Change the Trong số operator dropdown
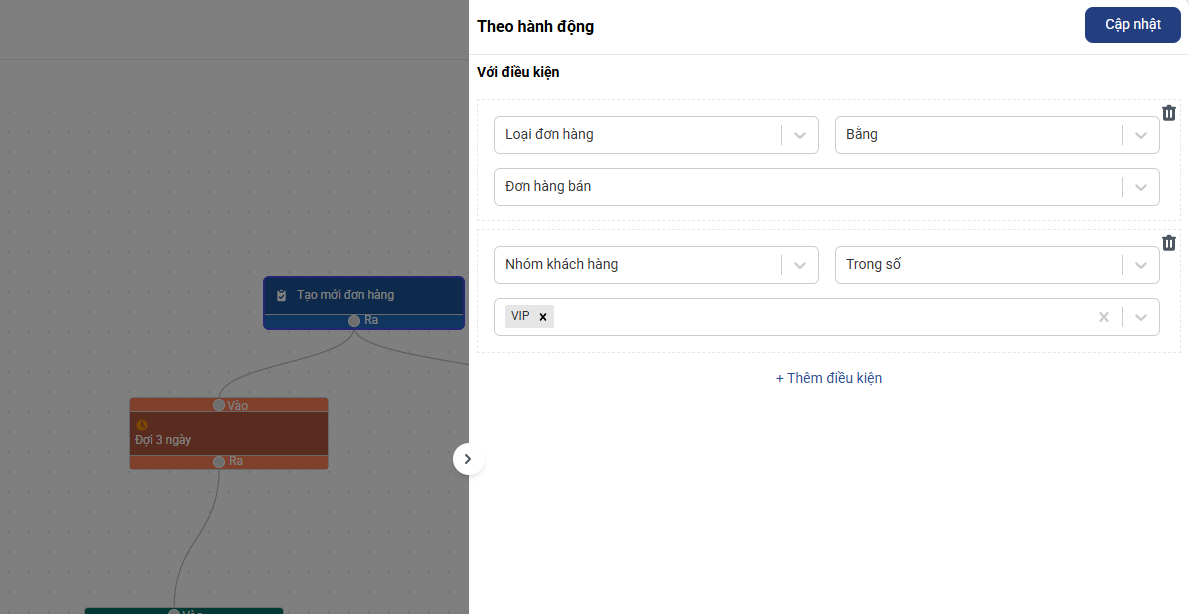The width and height of the screenshot is (1189, 614). 1140,265
